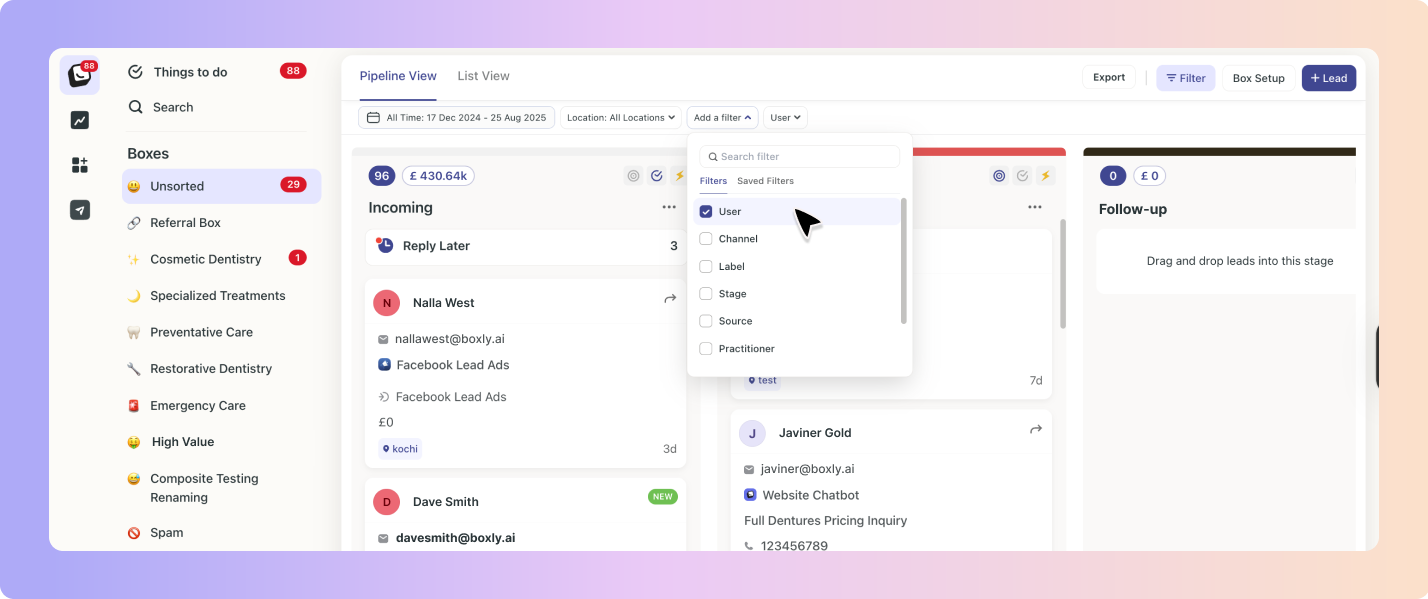Check the Stage filter checkbox
This screenshot has width=1428, height=599.
(706, 294)
